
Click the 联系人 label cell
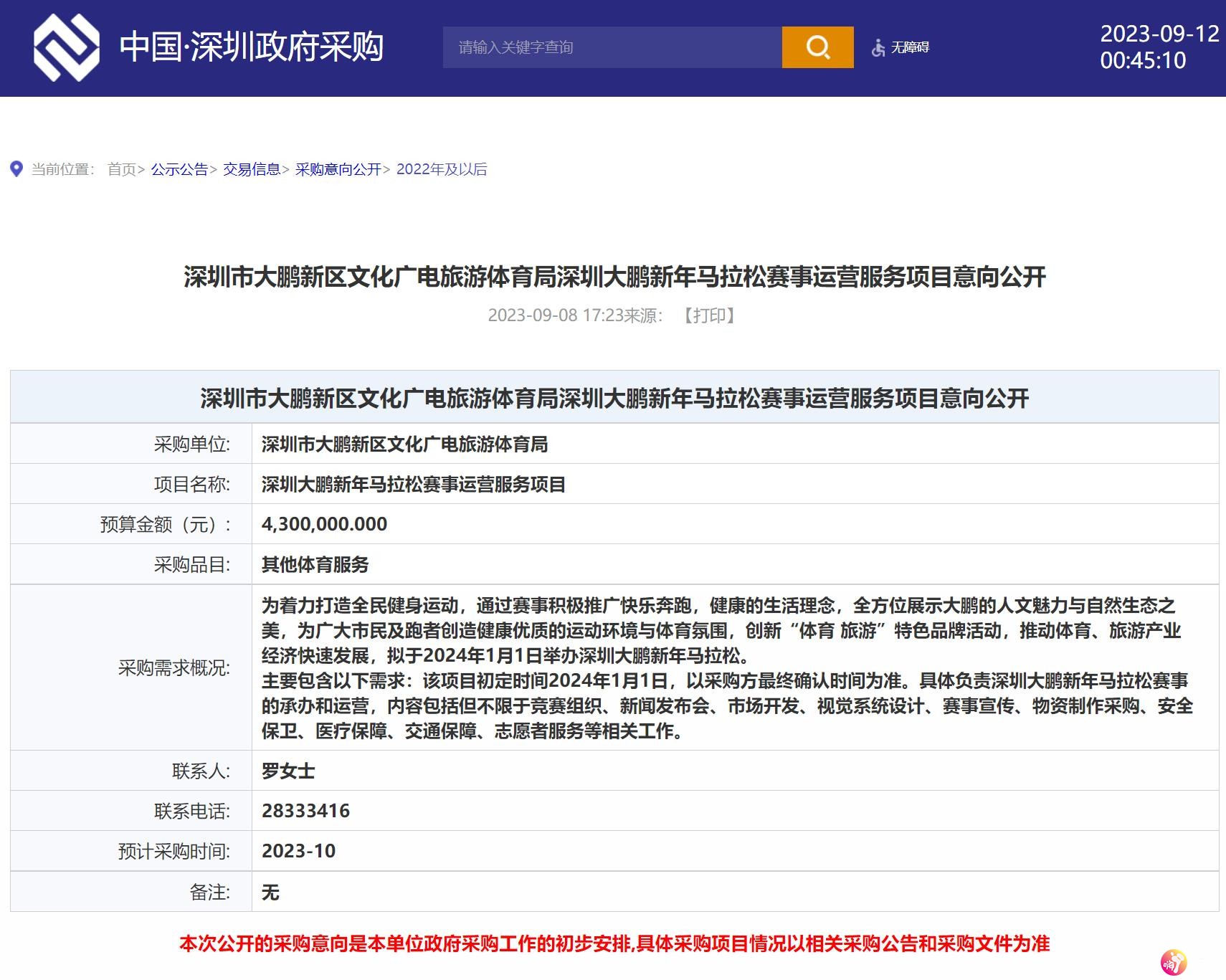pos(131,771)
